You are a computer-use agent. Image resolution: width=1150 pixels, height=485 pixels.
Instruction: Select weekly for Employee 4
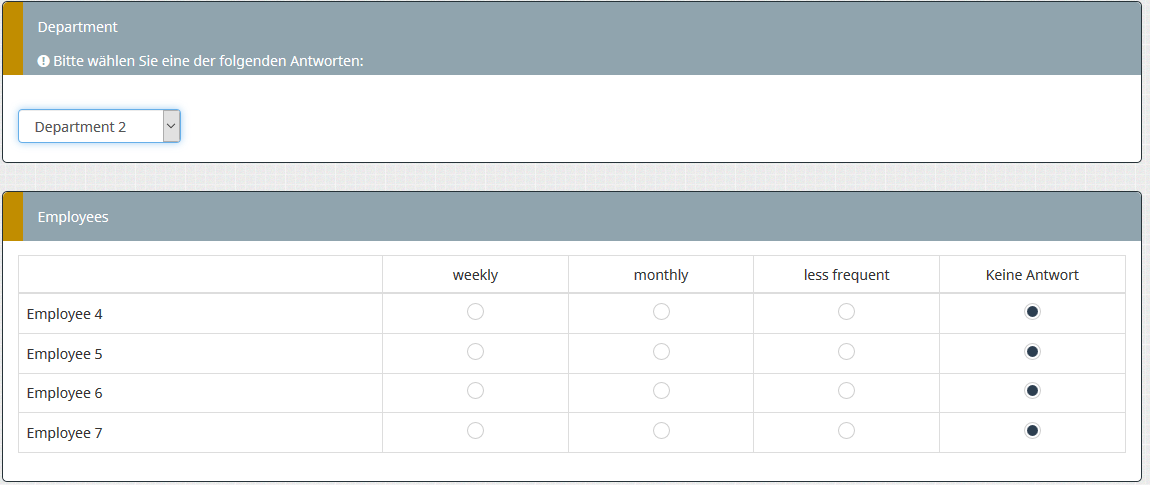(x=475, y=312)
